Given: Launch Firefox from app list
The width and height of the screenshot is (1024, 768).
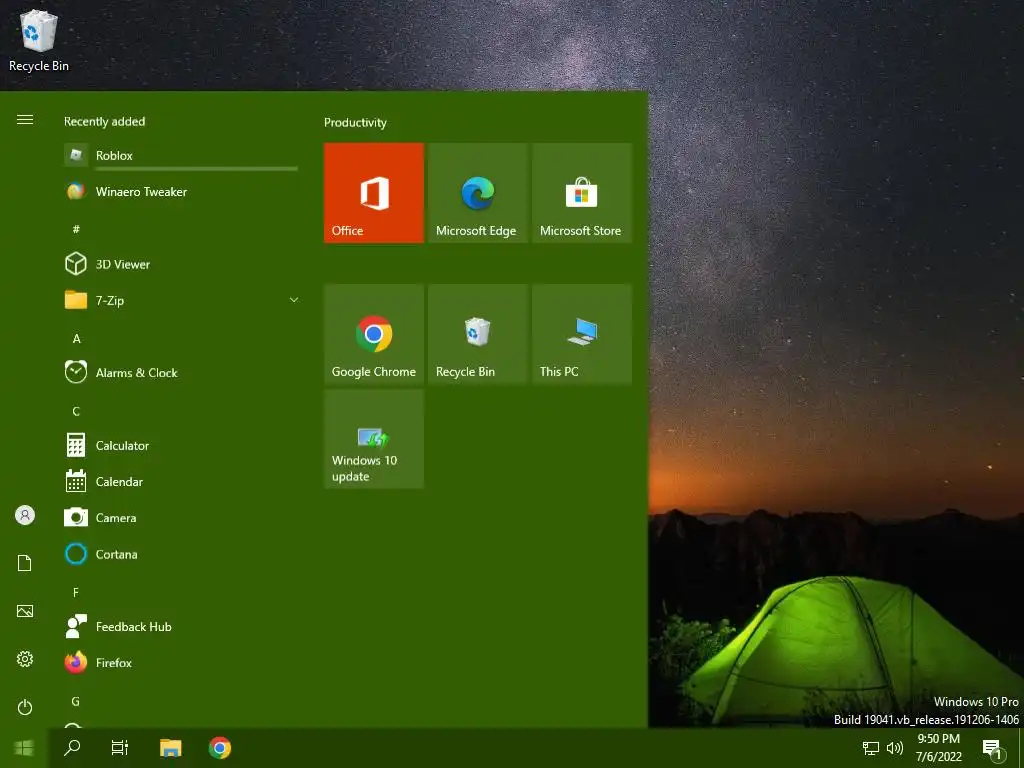Looking at the screenshot, I should point(181,662).
